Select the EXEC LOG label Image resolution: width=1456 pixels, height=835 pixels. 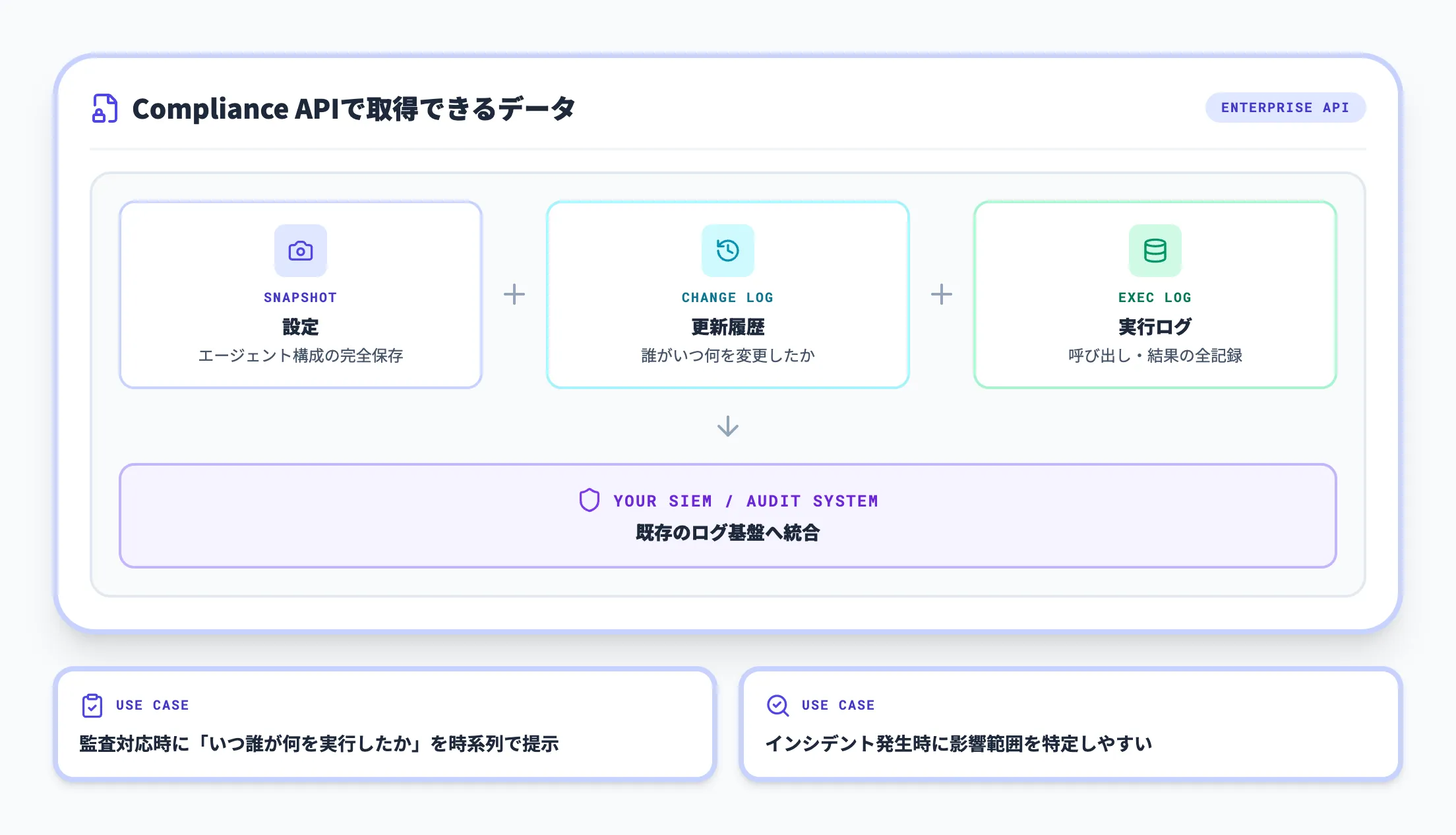pos(1155,297)
